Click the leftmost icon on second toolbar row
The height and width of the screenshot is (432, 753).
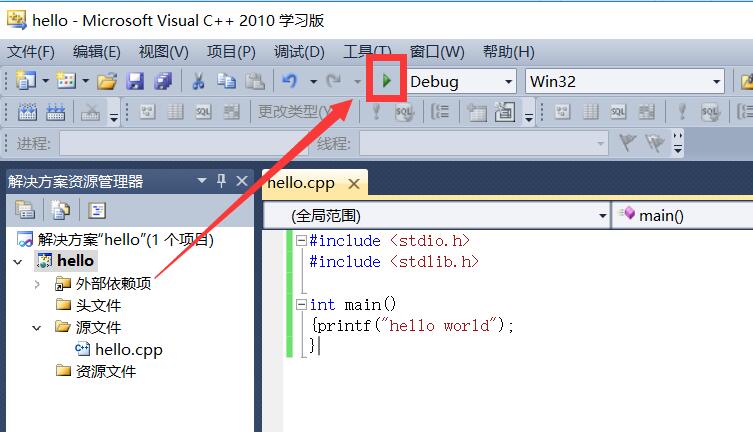[x=27, y=112]
